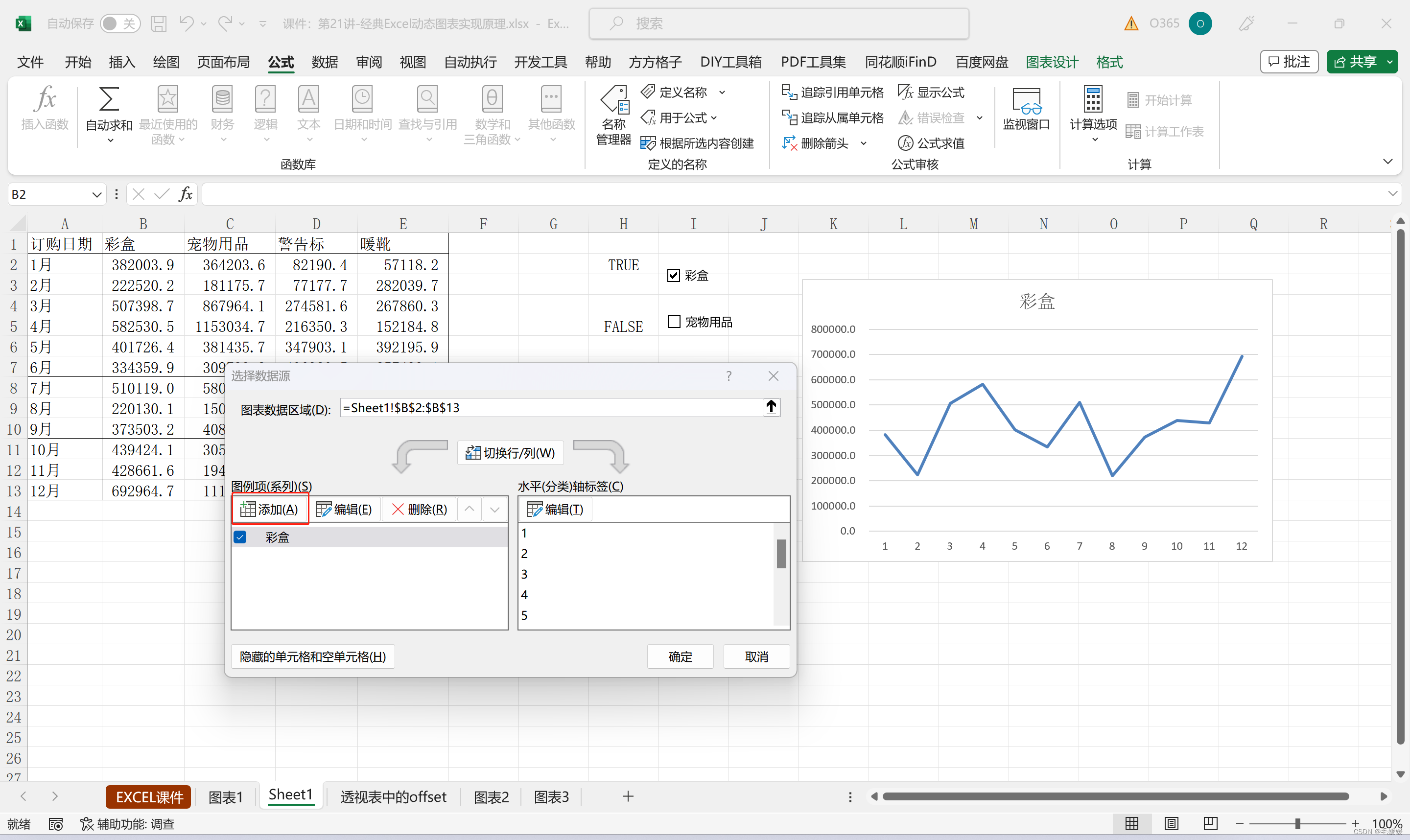
Task: Open Define Name (定义名称) dropdown arrow
Action: (722, 92)
